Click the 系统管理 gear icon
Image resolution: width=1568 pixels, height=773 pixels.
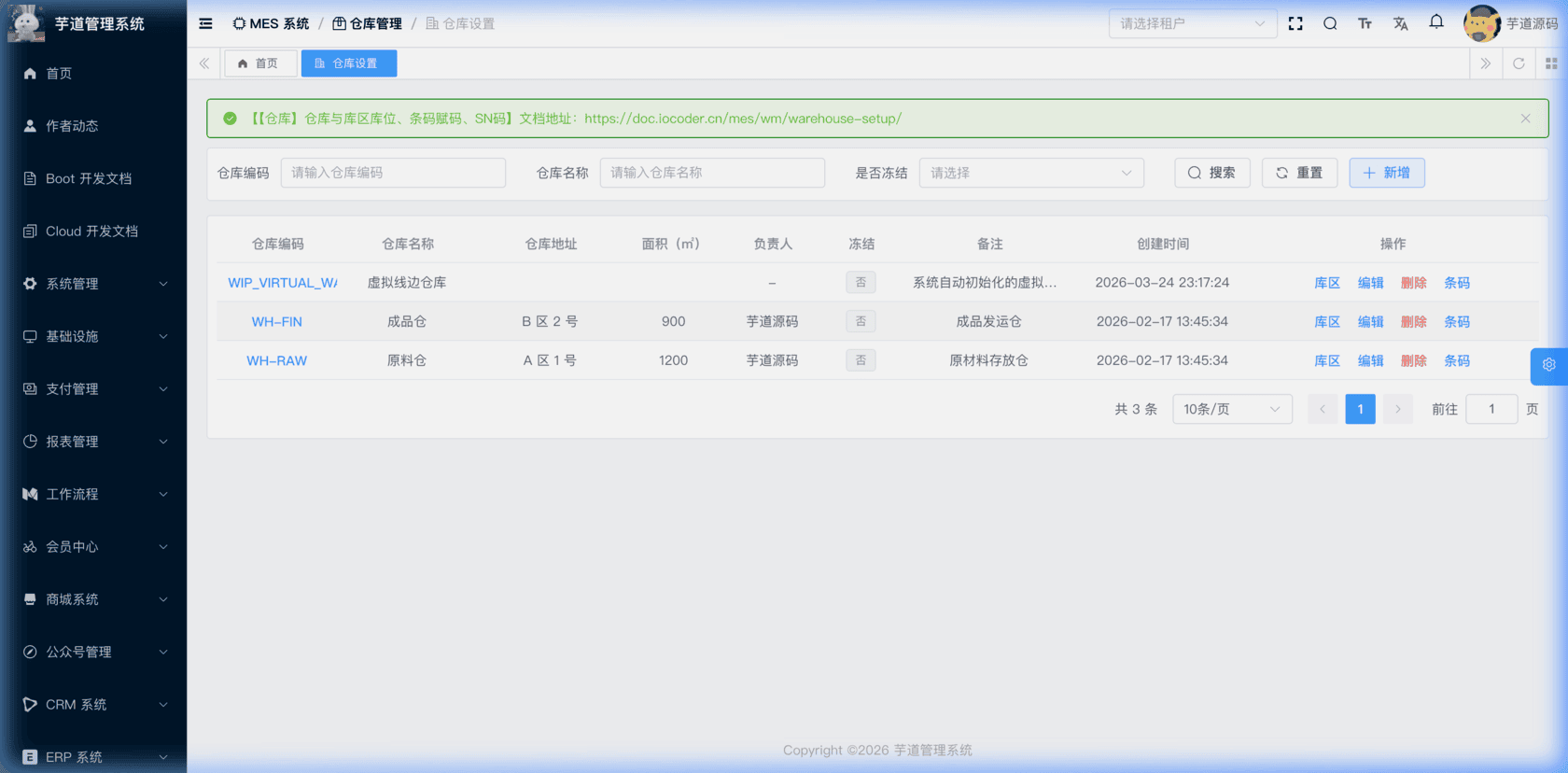pyautogui.click(x=30, y=284)
